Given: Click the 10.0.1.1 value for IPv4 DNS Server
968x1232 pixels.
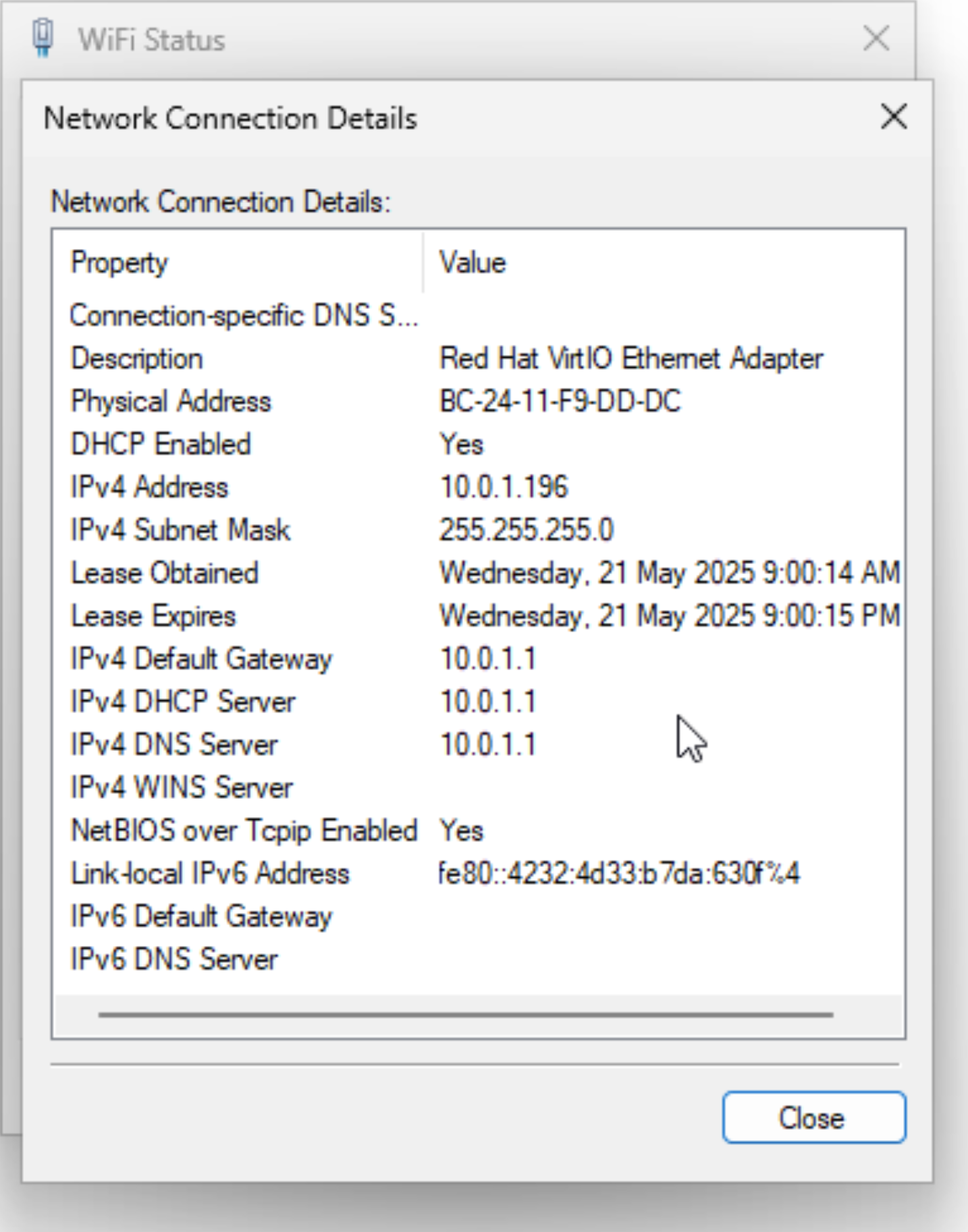Looking at the screenshot, I should (x=488, y=745).
